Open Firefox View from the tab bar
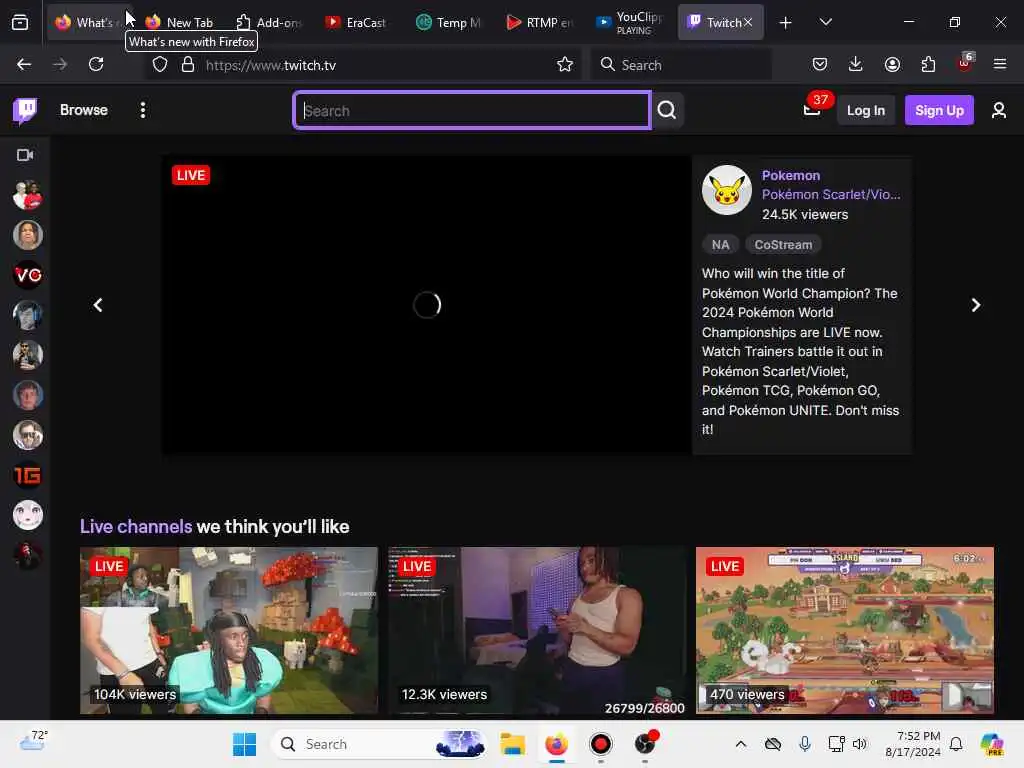The image size is (1024, 768). [20, 22]
